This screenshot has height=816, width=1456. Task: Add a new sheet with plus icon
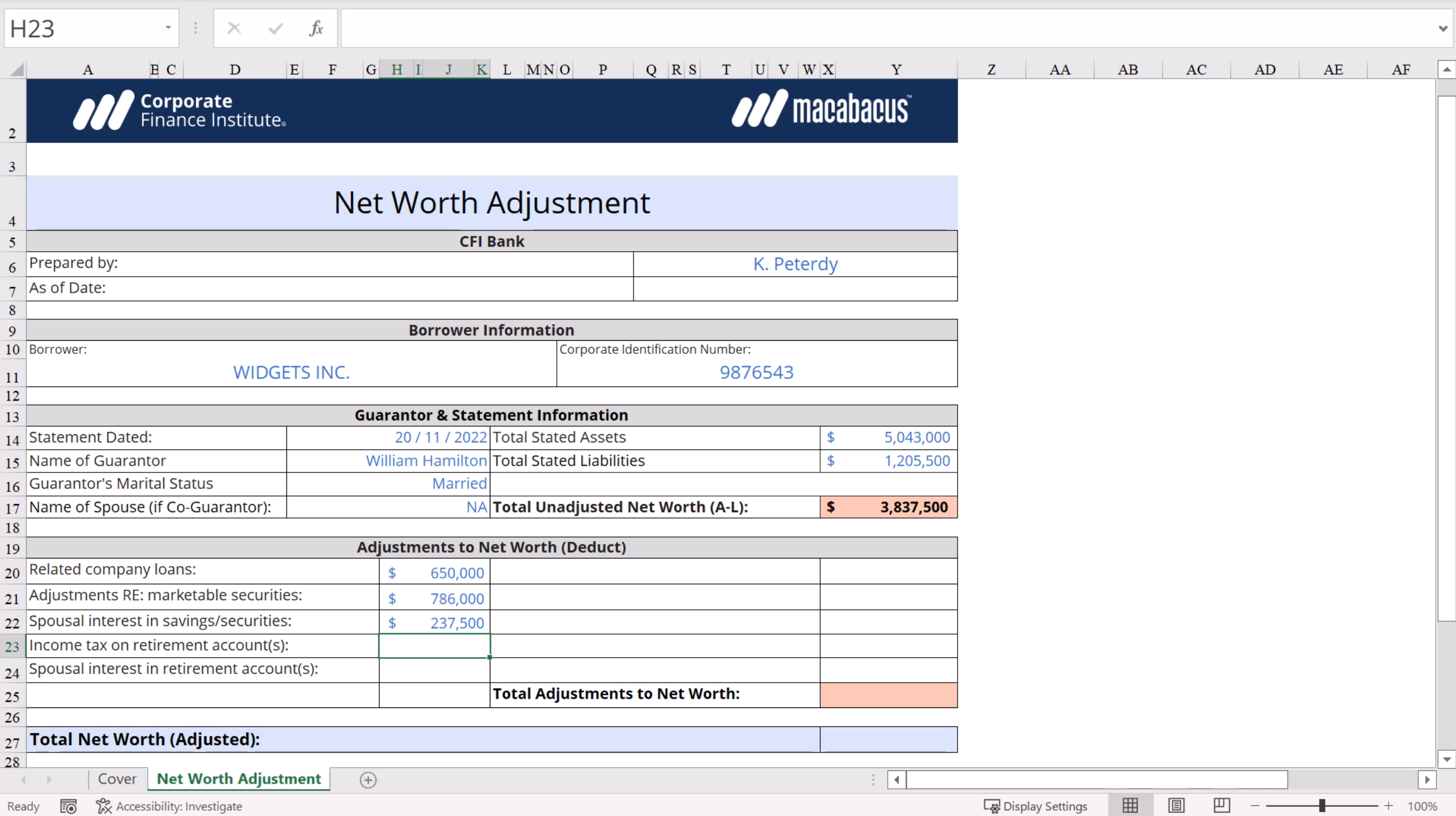click(368, 780)
